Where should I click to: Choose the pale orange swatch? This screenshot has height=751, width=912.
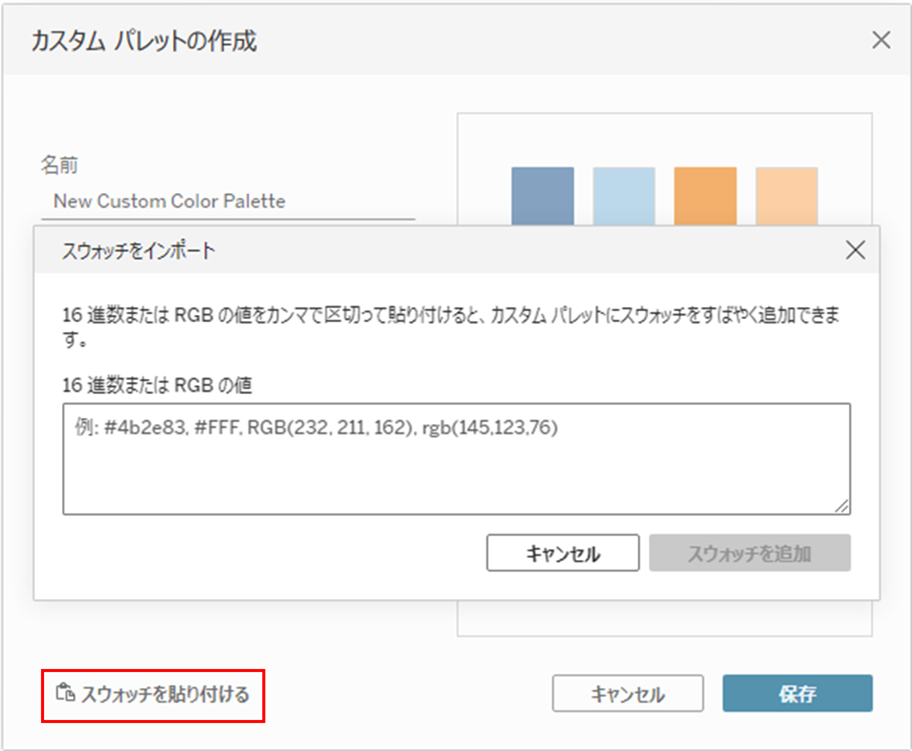tap(787, 196)
